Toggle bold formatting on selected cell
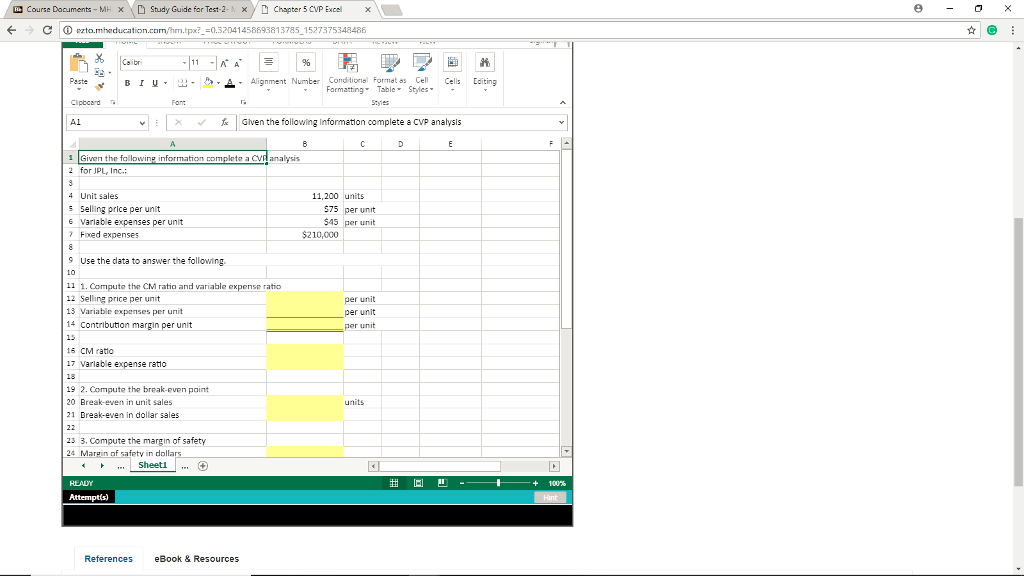The width and height of the screenshot is (1024, 576). point(128,82)
